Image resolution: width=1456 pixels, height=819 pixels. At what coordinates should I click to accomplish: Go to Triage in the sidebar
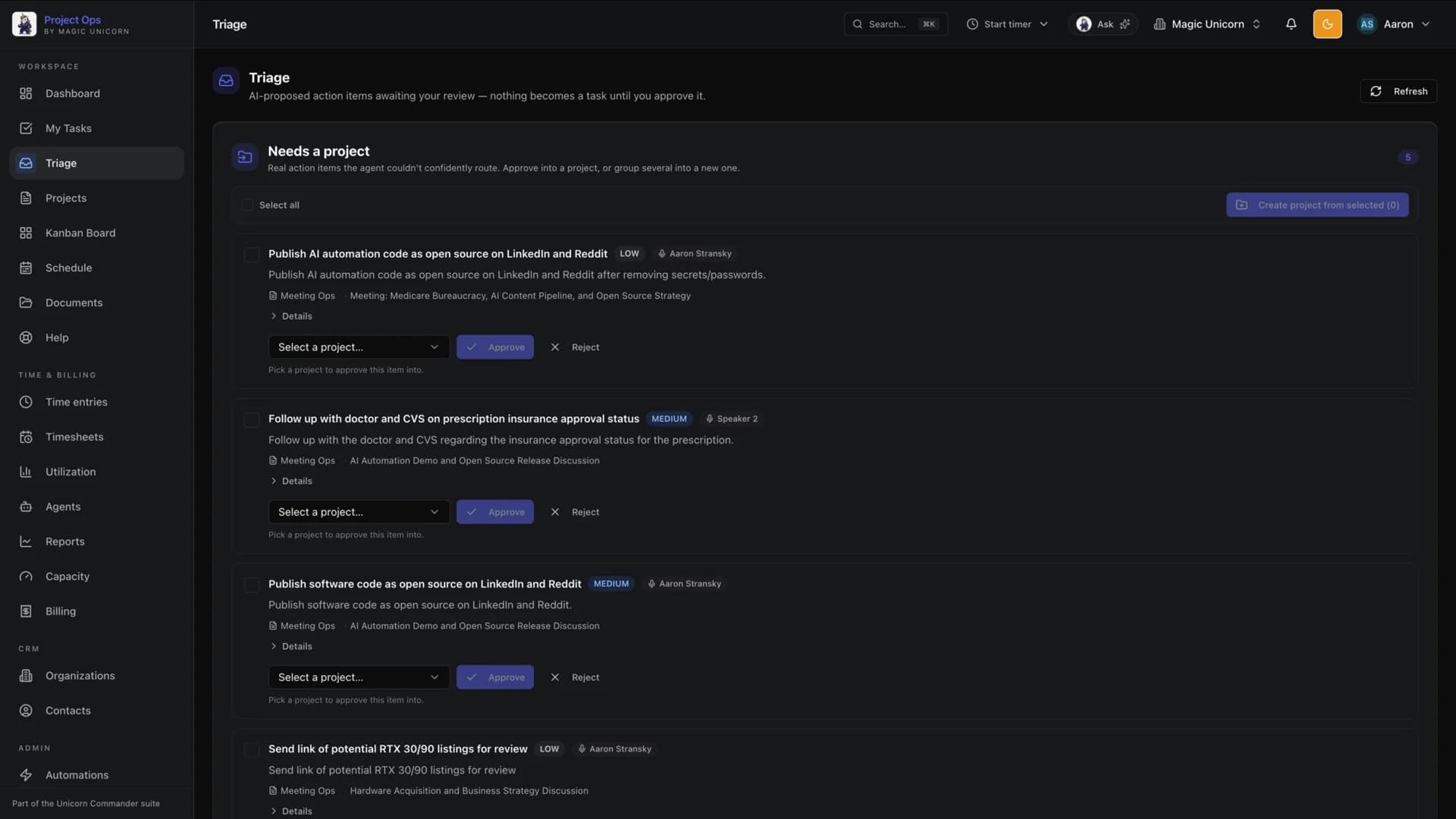pyautogui.click(x=96, y=163)
